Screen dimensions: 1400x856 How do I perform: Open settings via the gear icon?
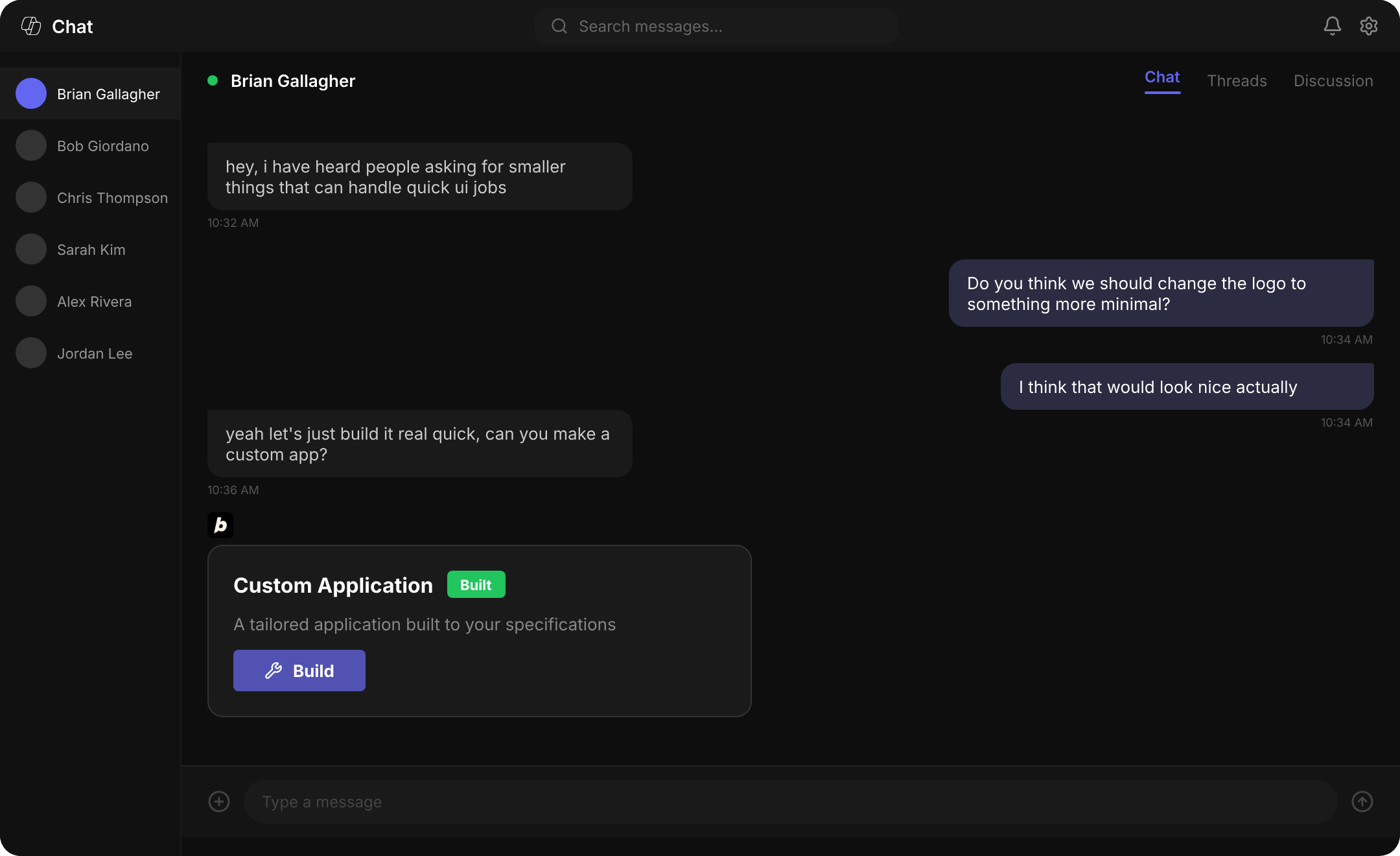[x=1368, y=26]
